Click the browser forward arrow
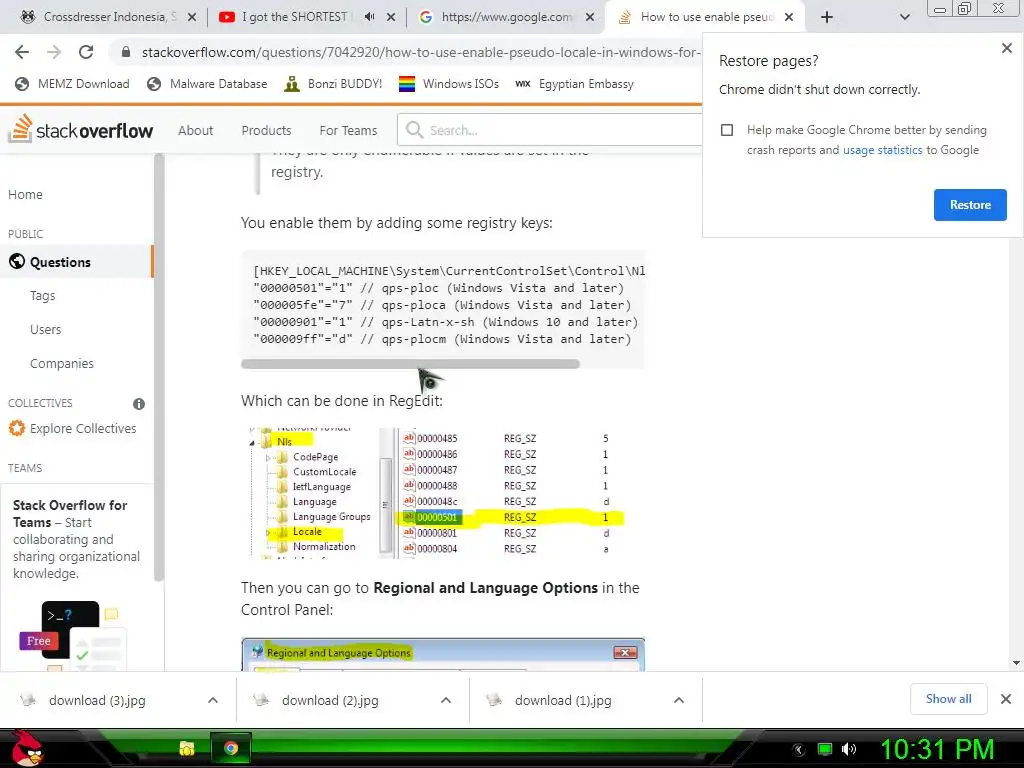 (x=54, y=52)
